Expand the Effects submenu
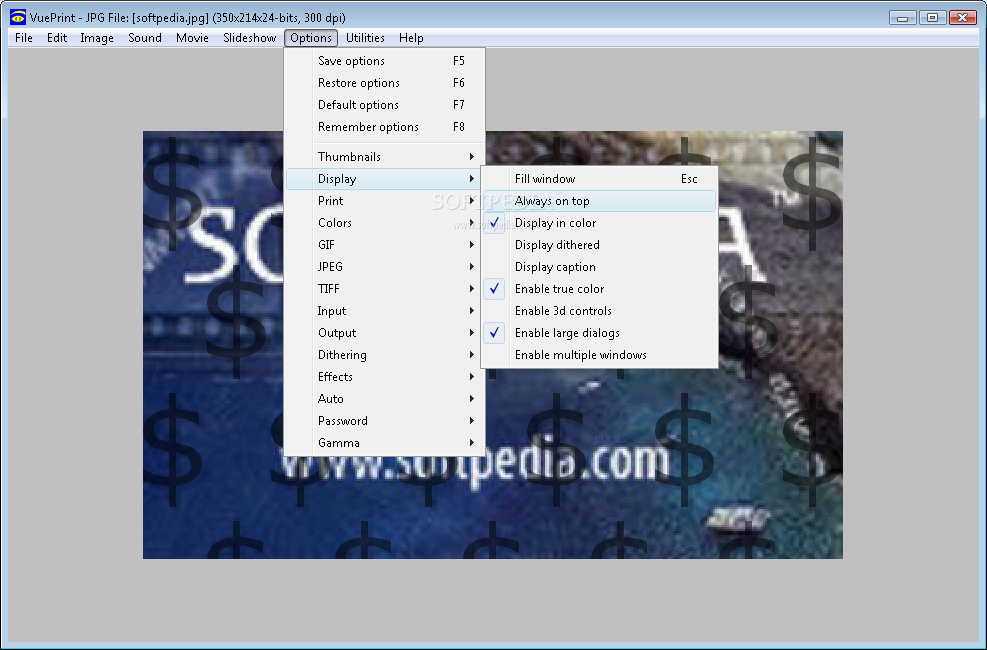This screenshot has height=650, width=987. click(385, 377)
